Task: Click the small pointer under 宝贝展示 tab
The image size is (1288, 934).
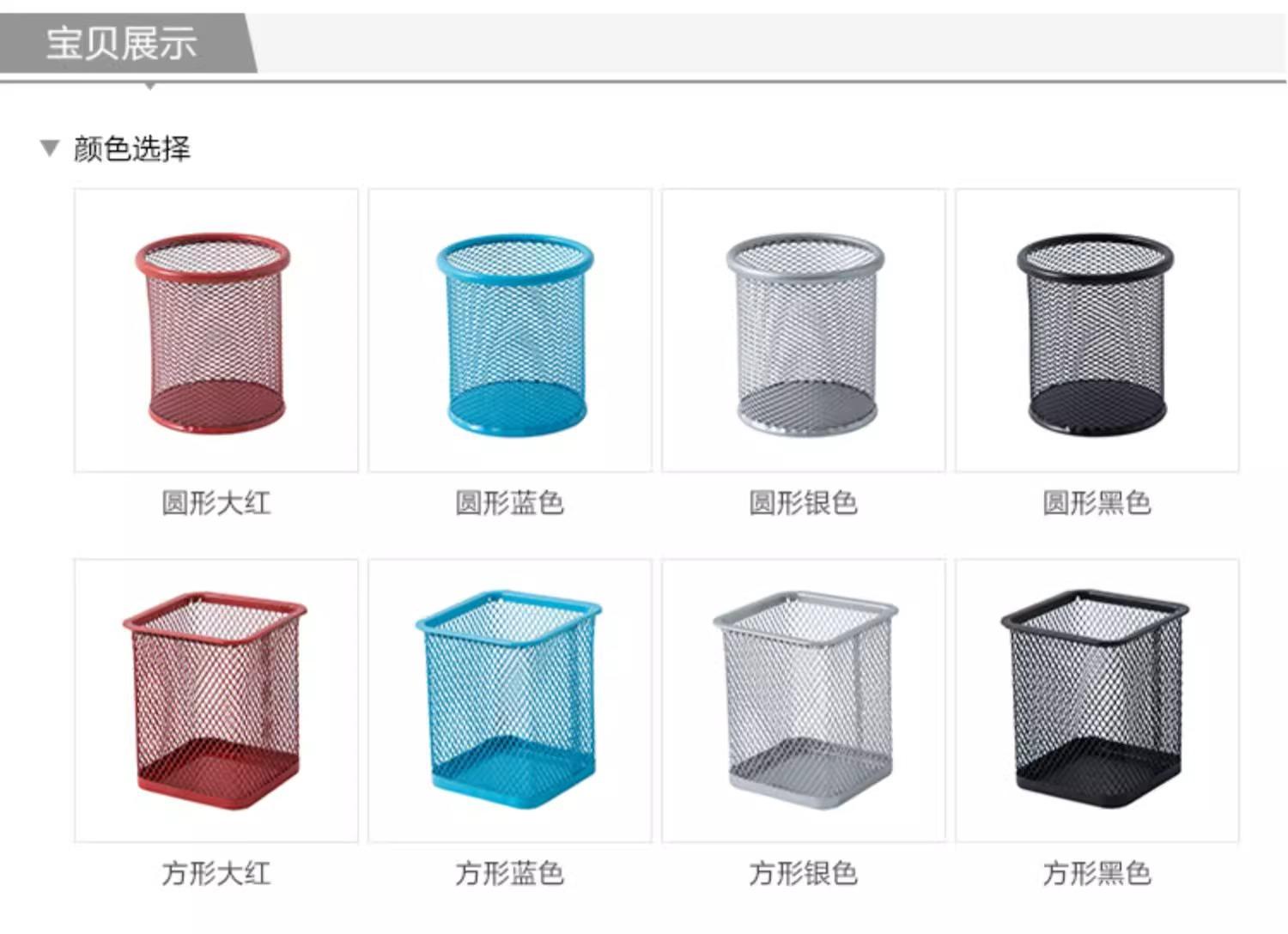Action: click(x=150, y=87)
